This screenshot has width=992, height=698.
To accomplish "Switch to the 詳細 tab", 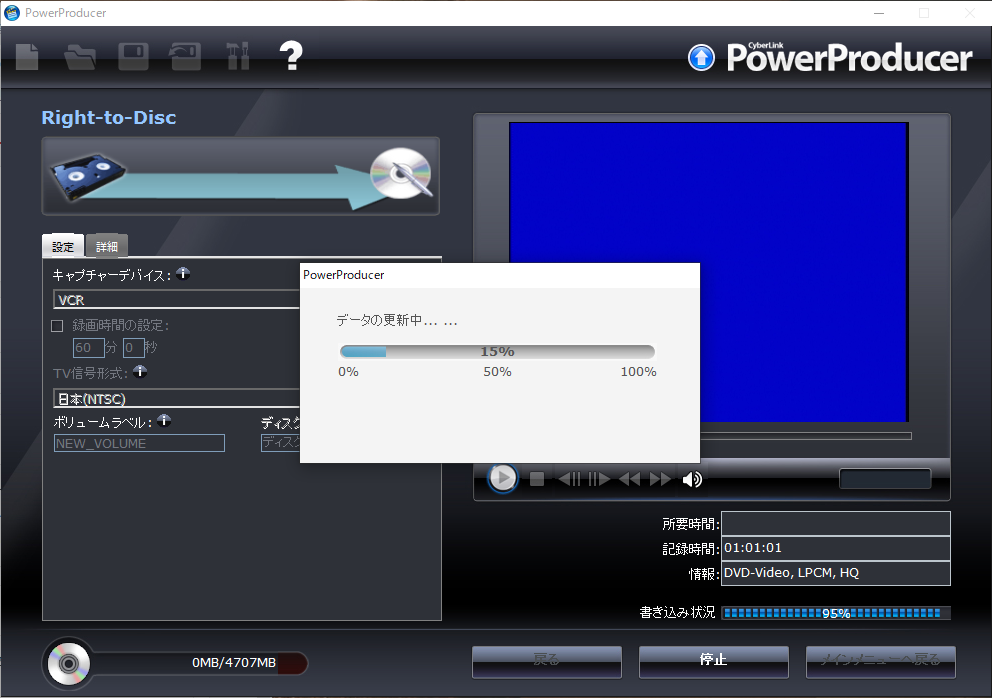I will tap(107, 246).
